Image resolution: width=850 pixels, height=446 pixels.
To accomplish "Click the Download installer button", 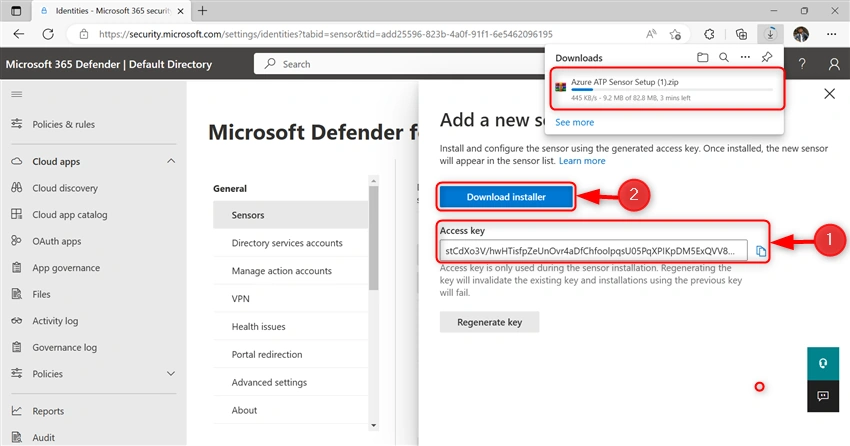I will (506, 197).
